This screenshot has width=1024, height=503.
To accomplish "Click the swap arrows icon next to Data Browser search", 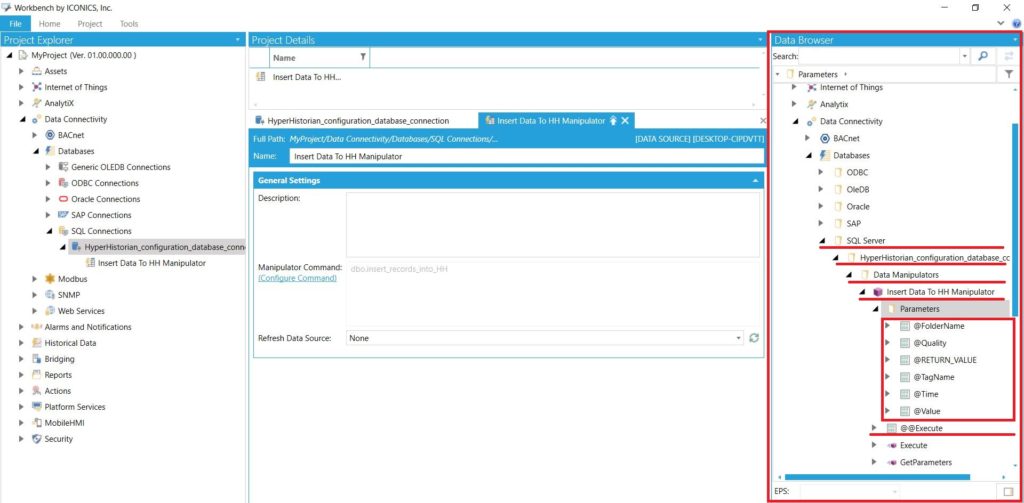I will coord(1009,56).
